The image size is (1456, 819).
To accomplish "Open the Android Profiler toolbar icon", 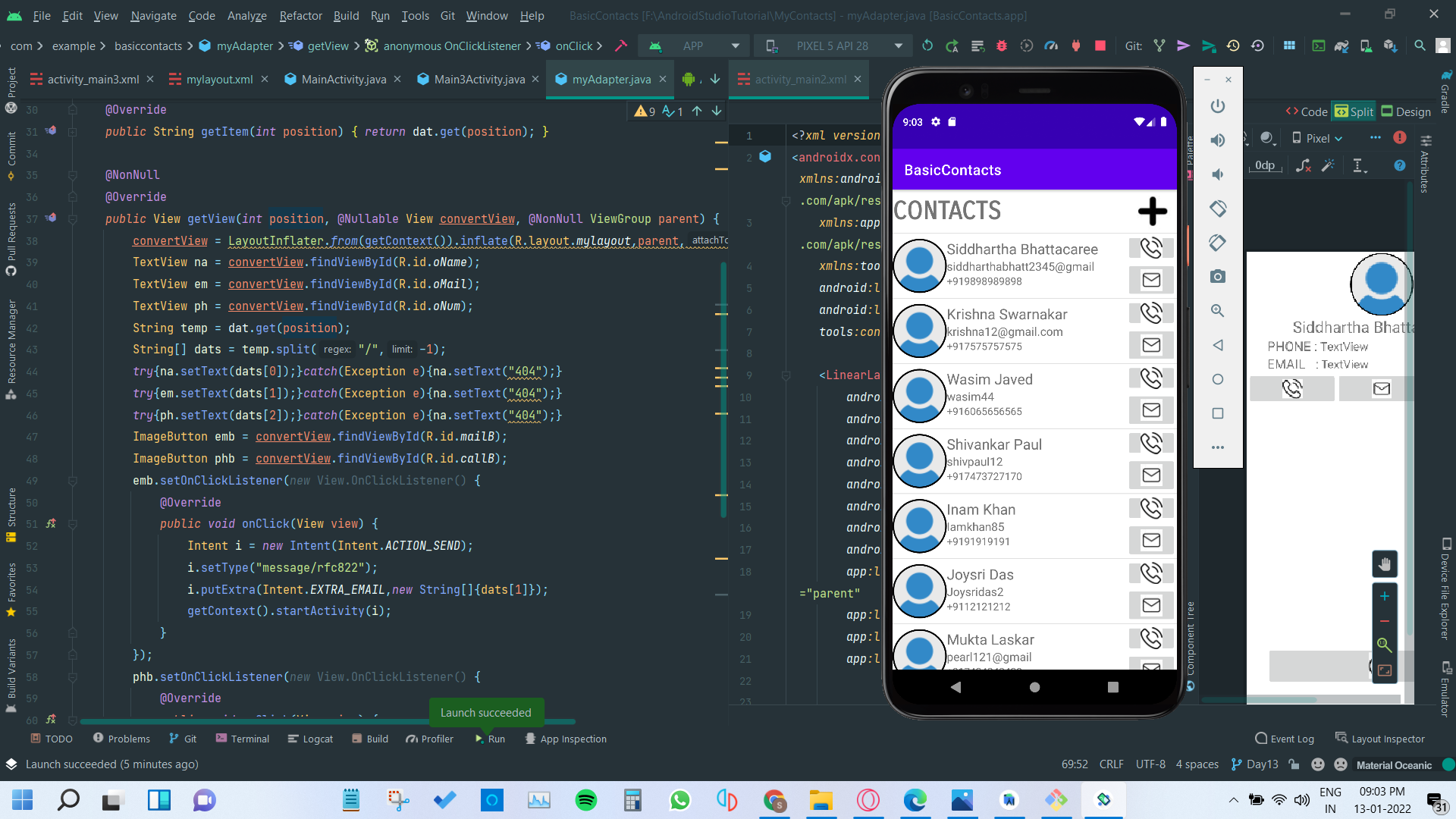I will 1051,46.
